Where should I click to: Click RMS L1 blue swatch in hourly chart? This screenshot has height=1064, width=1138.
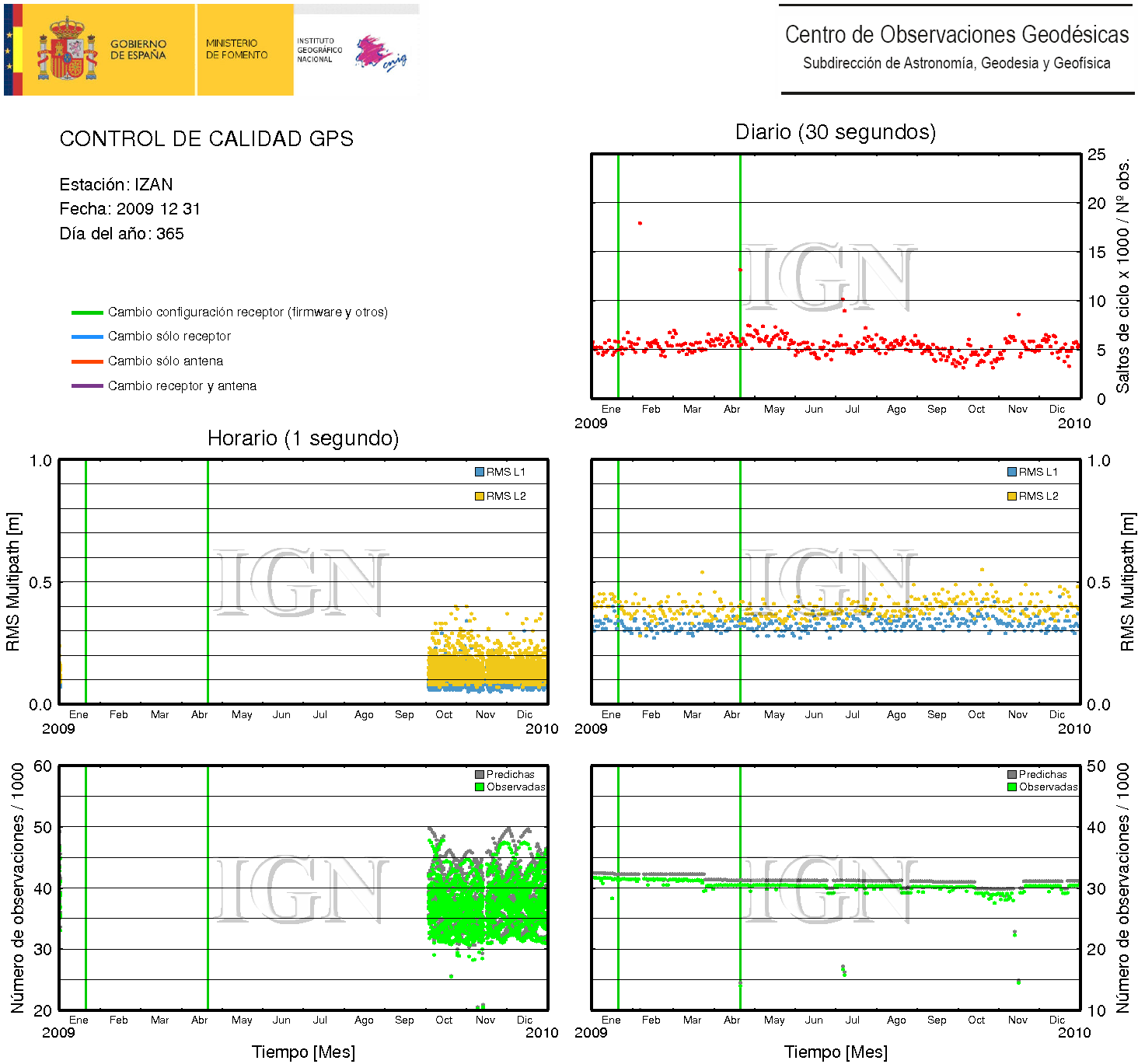(x=480, y=472)
